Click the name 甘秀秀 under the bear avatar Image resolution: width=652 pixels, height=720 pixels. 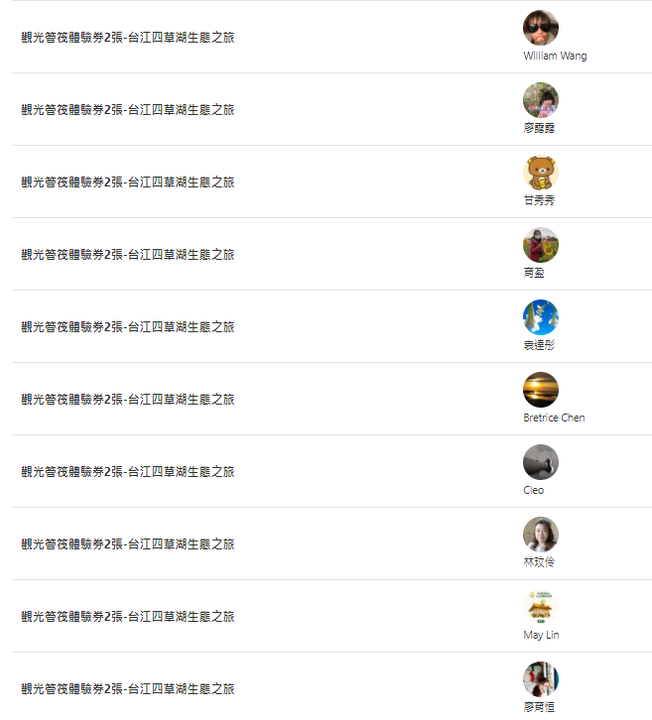tap(539, 201)
